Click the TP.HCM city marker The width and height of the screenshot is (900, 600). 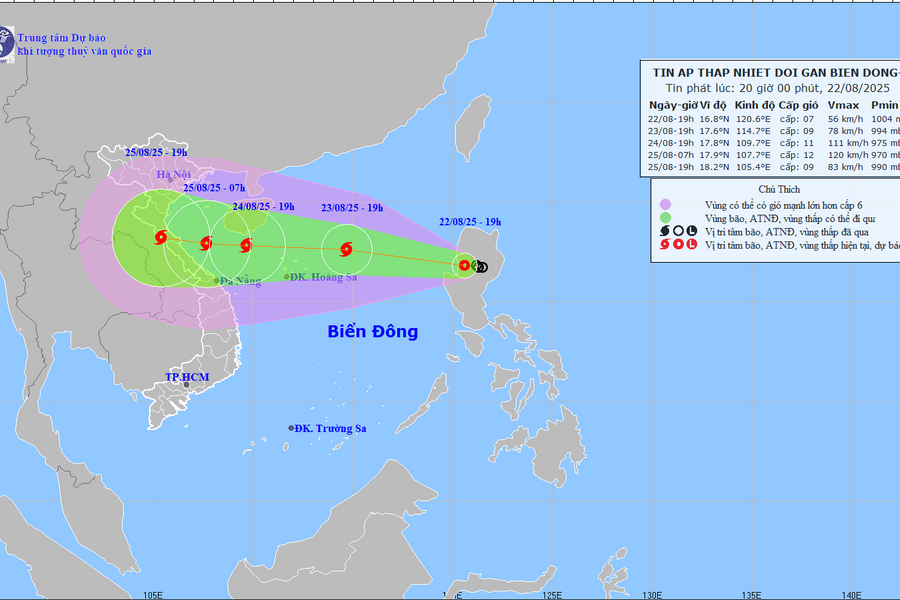pos(185,384)
